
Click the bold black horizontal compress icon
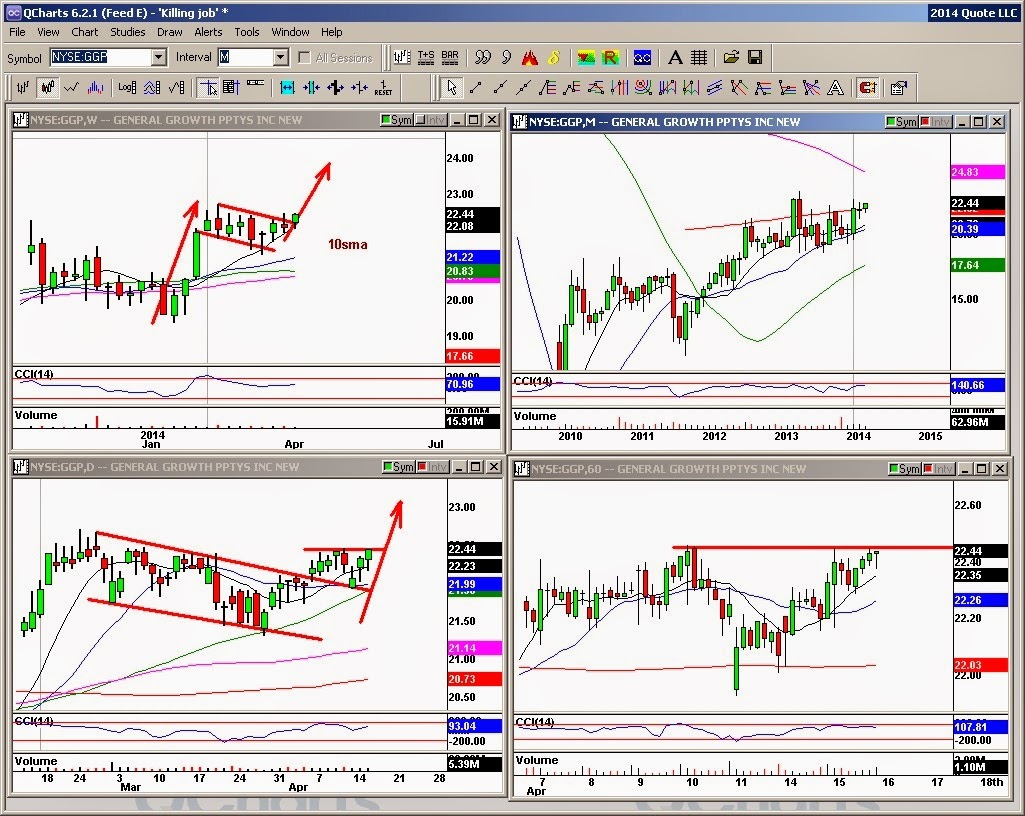[x=335, y=88]
